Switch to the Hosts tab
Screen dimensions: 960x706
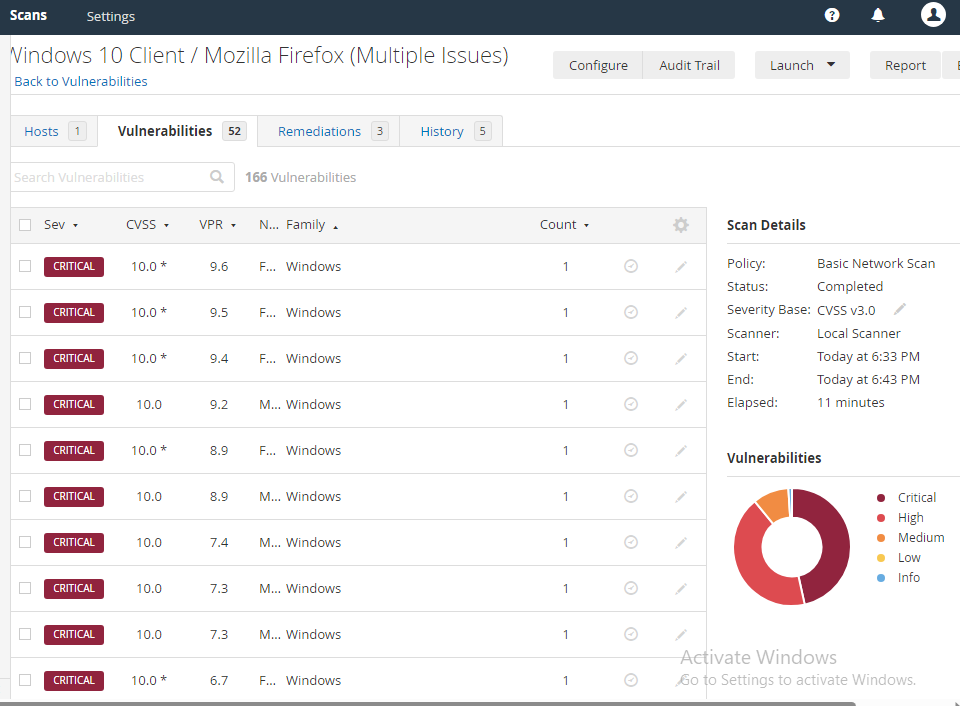point(54,131)
